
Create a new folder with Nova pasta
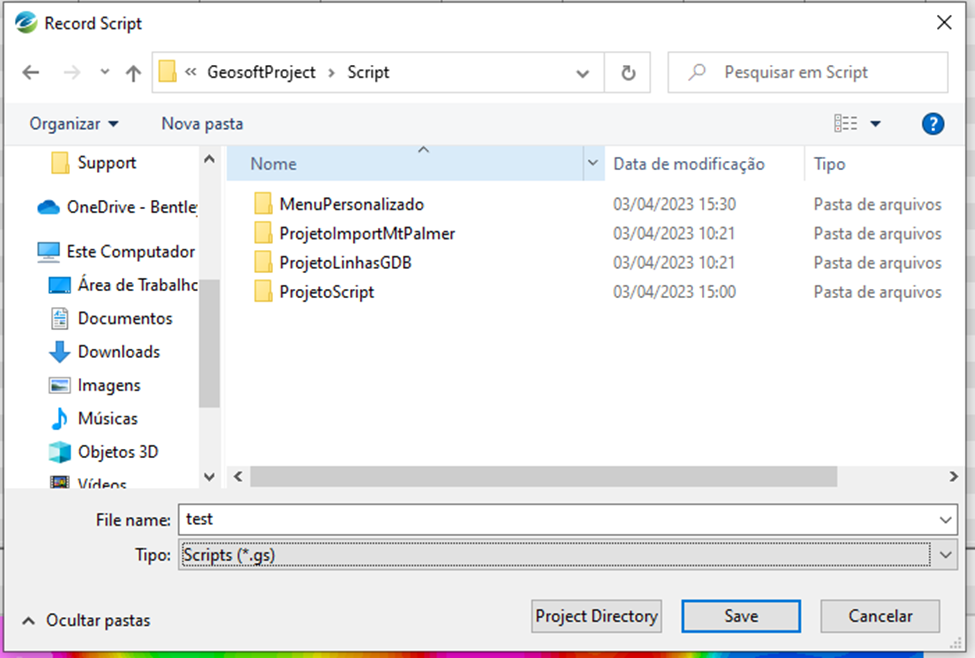click(202, 124)
